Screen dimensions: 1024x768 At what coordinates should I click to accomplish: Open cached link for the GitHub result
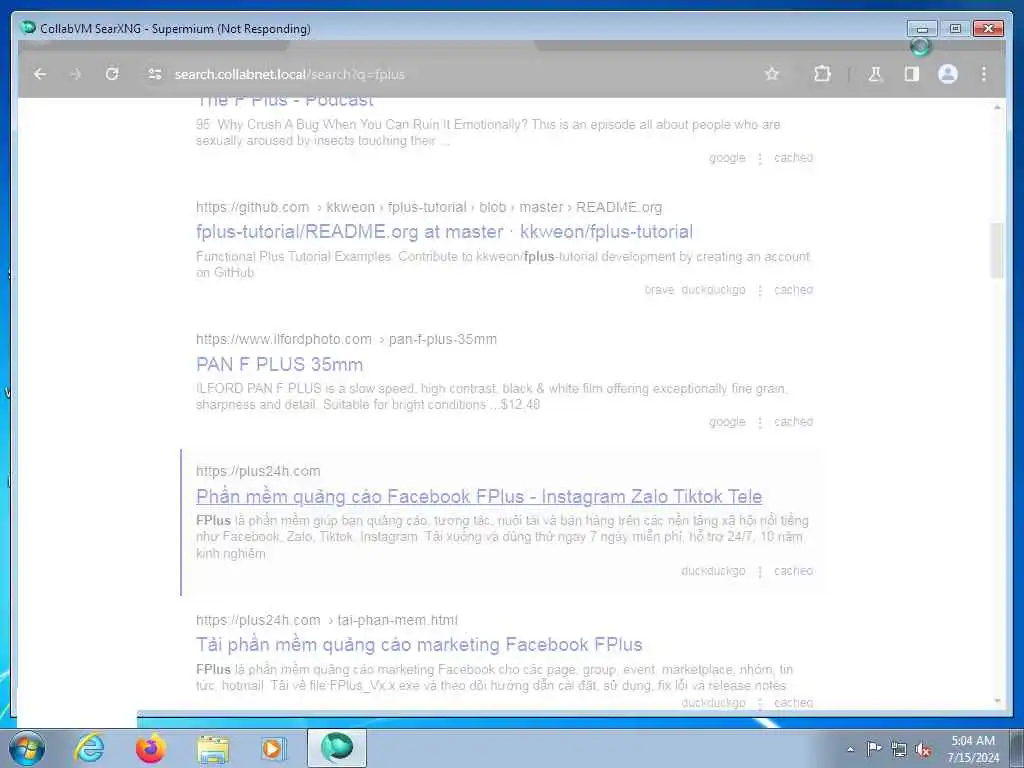[x=793, y=289]
